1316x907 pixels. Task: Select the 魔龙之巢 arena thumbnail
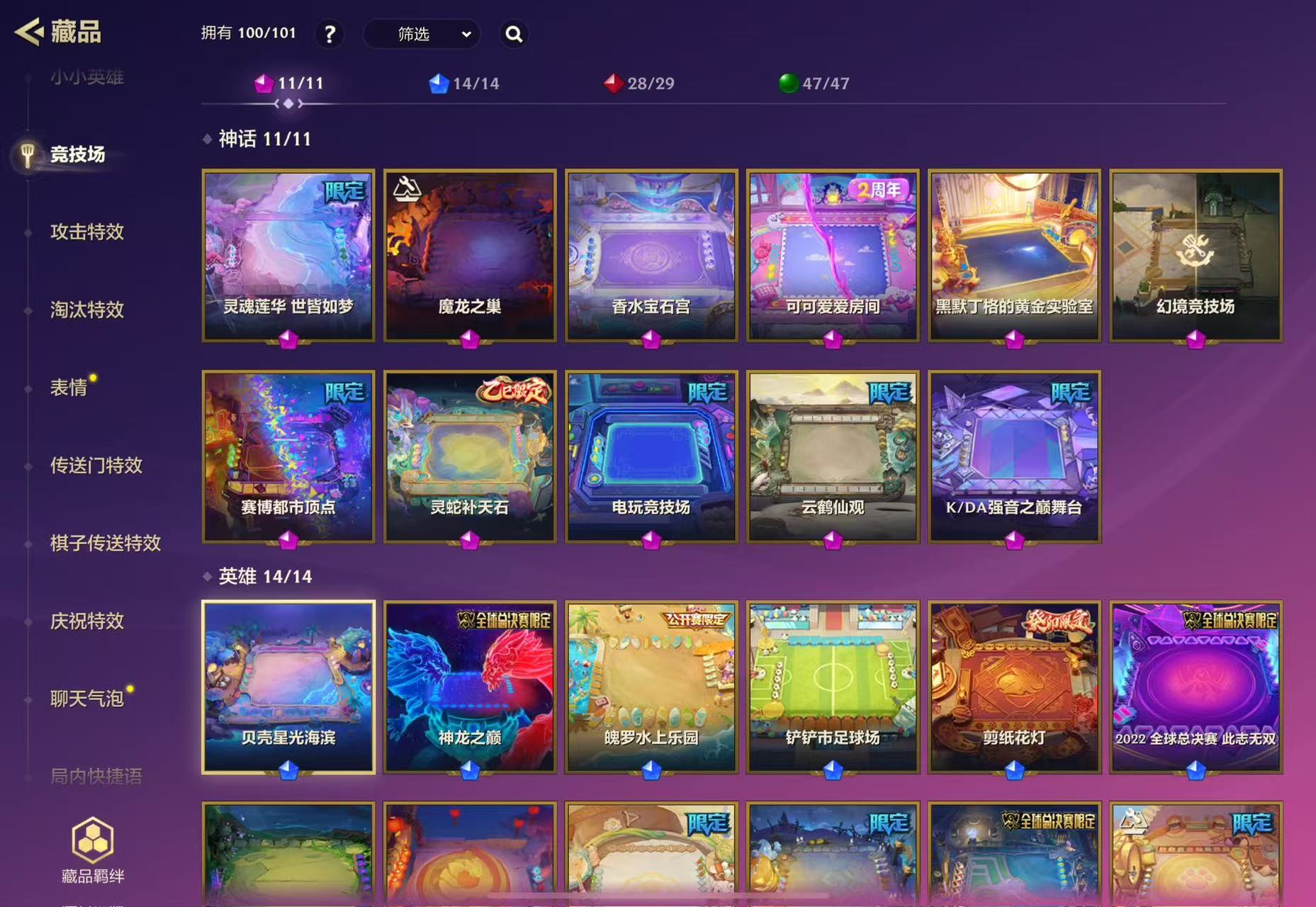pyautogui.click(x=470, y=255)
